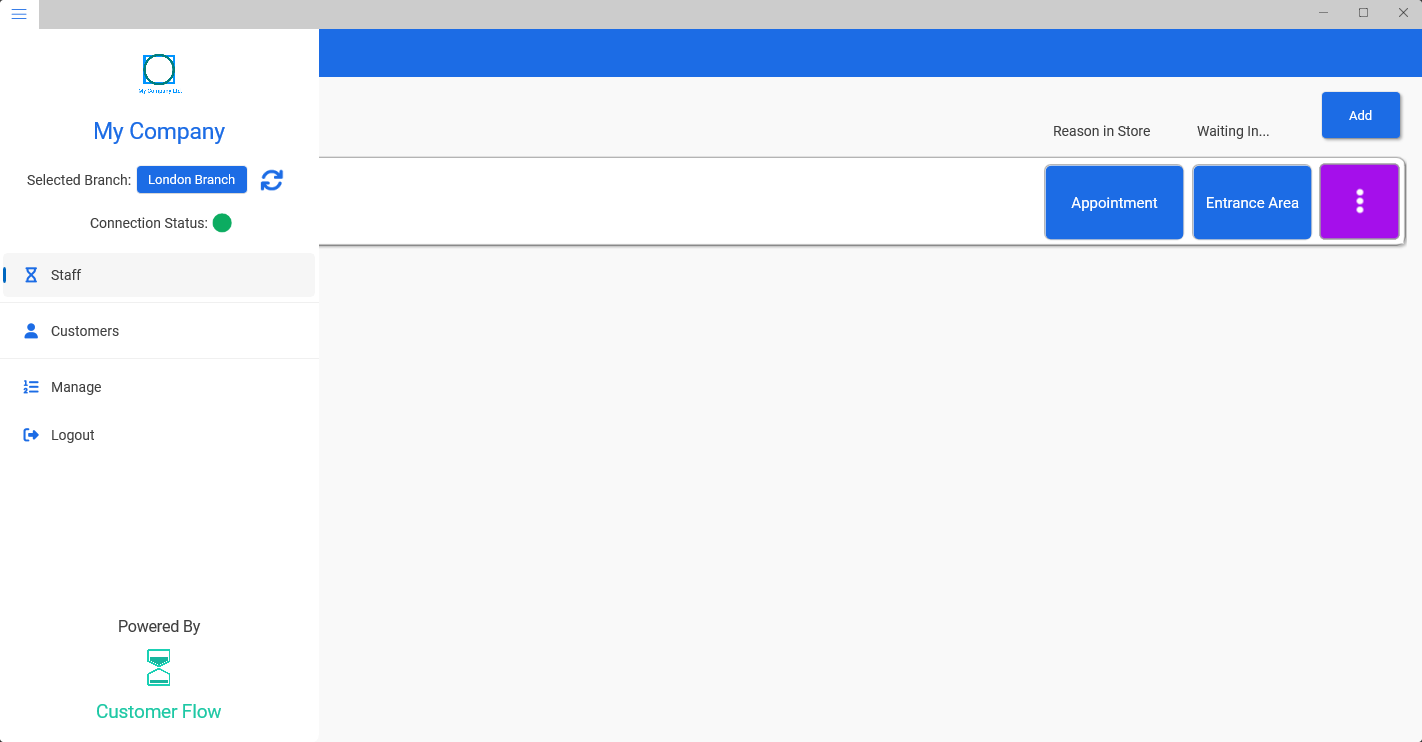Open the Manage menu entry
The height and width of the screenshot is (742, 1422).
point(159,387)
